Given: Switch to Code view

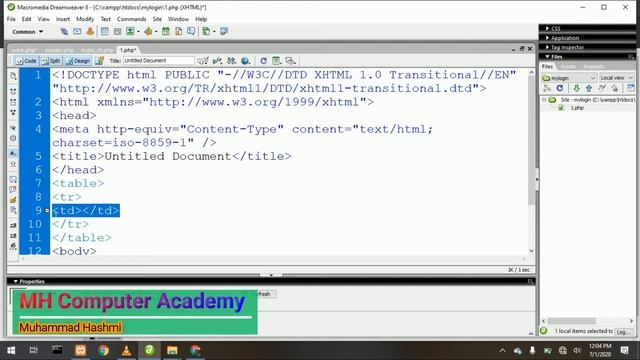Looking at the screenshot, I should [x=27, y=61].
